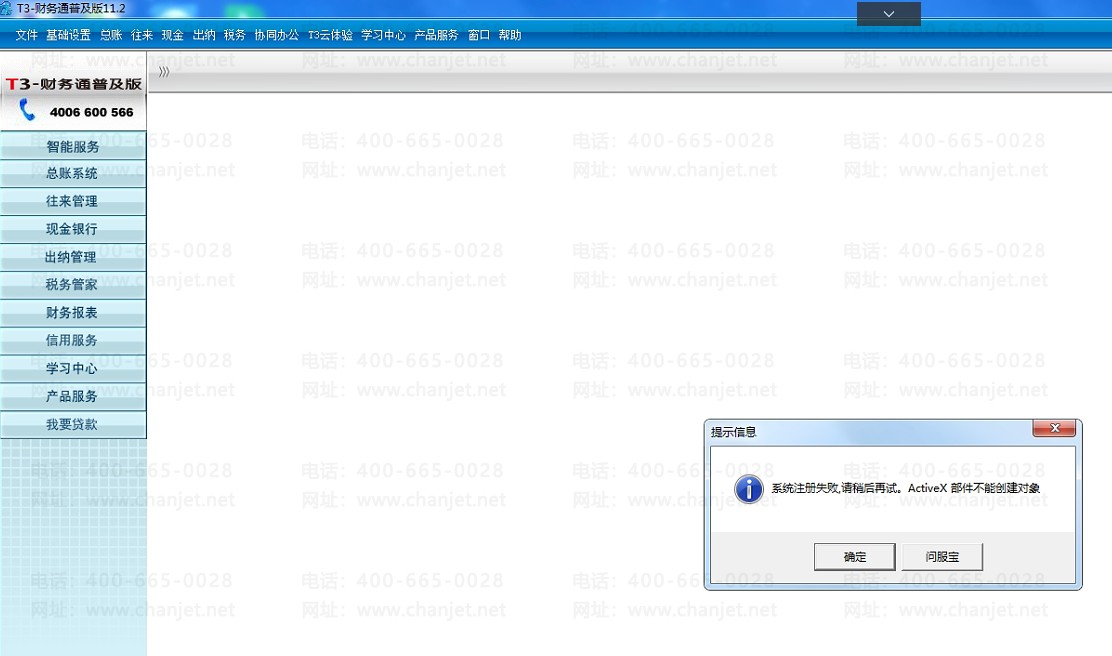Click the 提示信息 dialog title
Screen dimensions: 1112x656
point(733,432)
